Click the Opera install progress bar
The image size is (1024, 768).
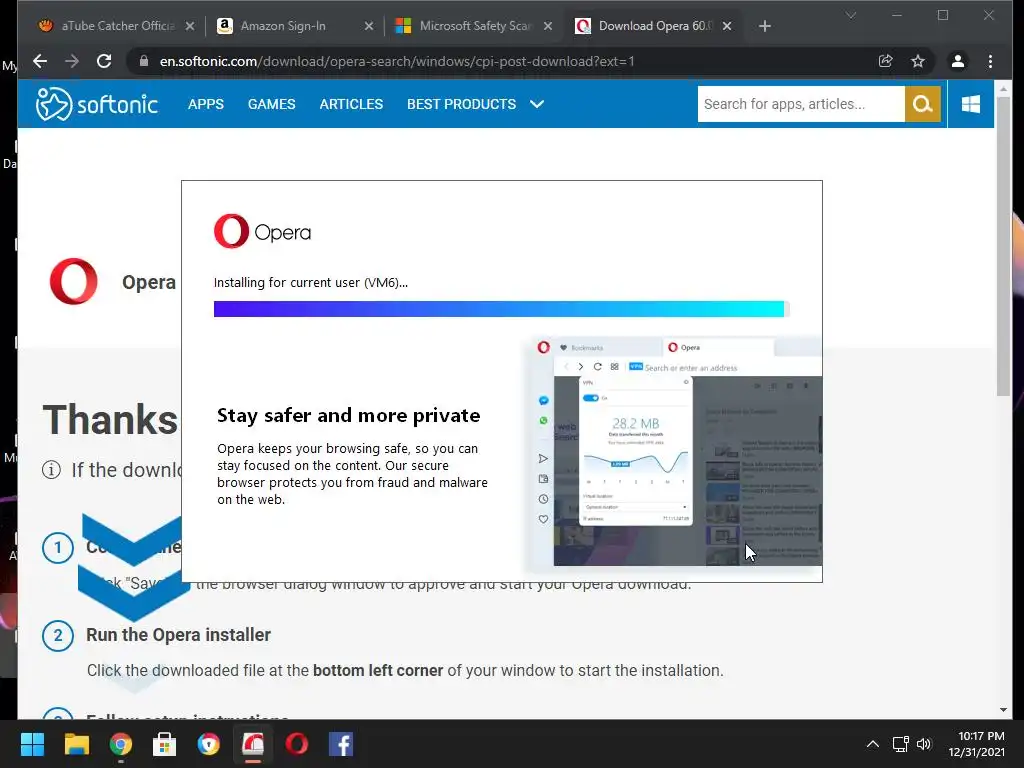(x=502, y=309)
